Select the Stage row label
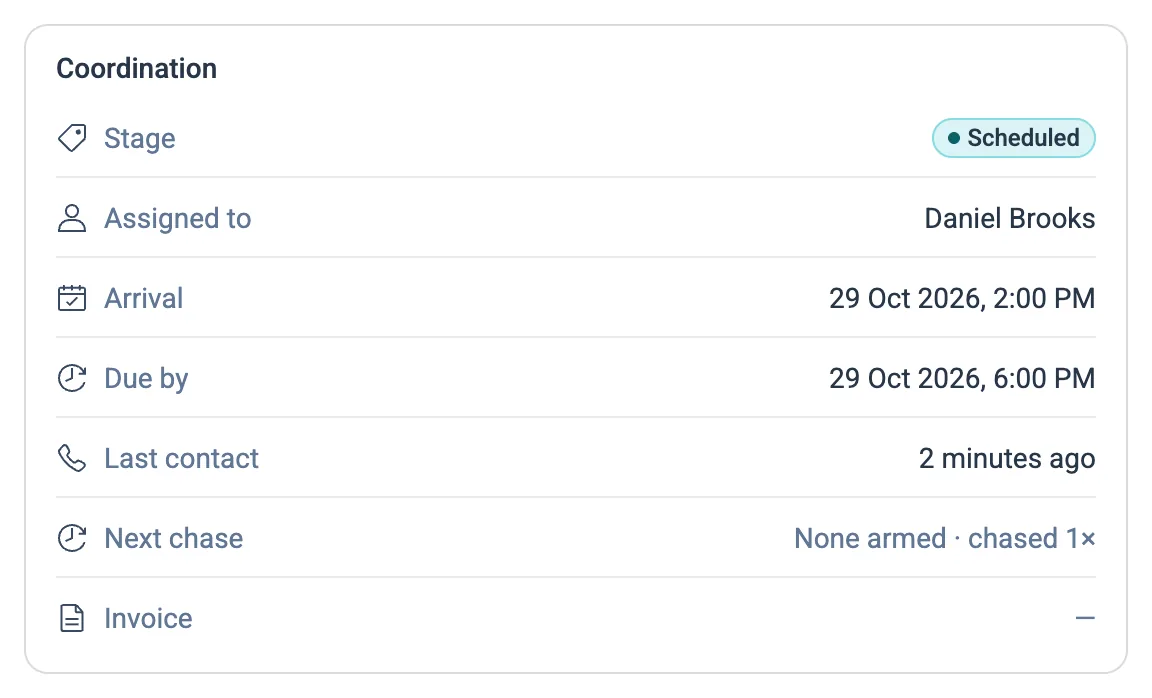This screenshot has height=698, width=1152. point(140,139)
